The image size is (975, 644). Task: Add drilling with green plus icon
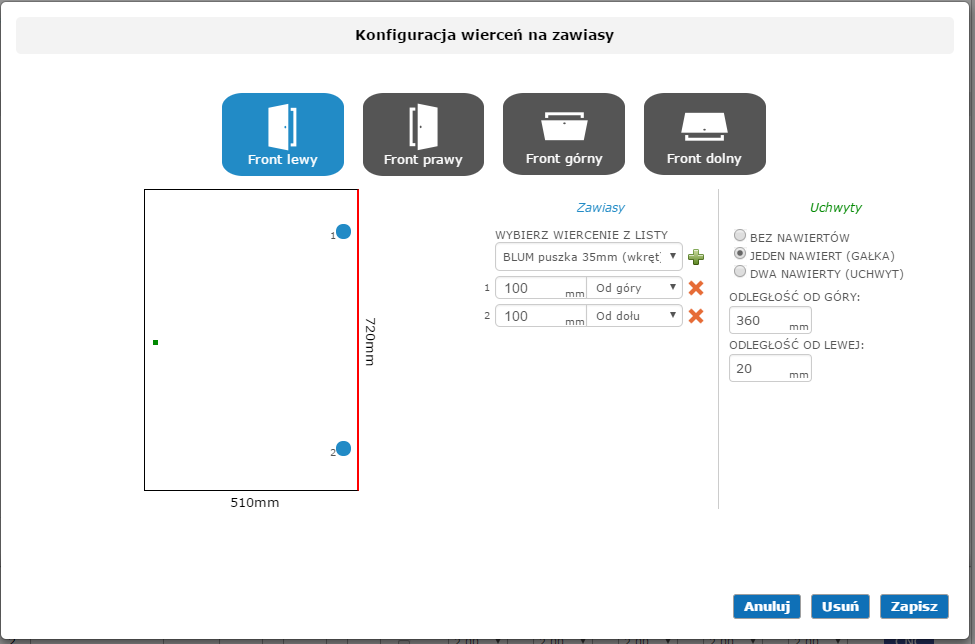pyautogui.click(x=696, y=258)
